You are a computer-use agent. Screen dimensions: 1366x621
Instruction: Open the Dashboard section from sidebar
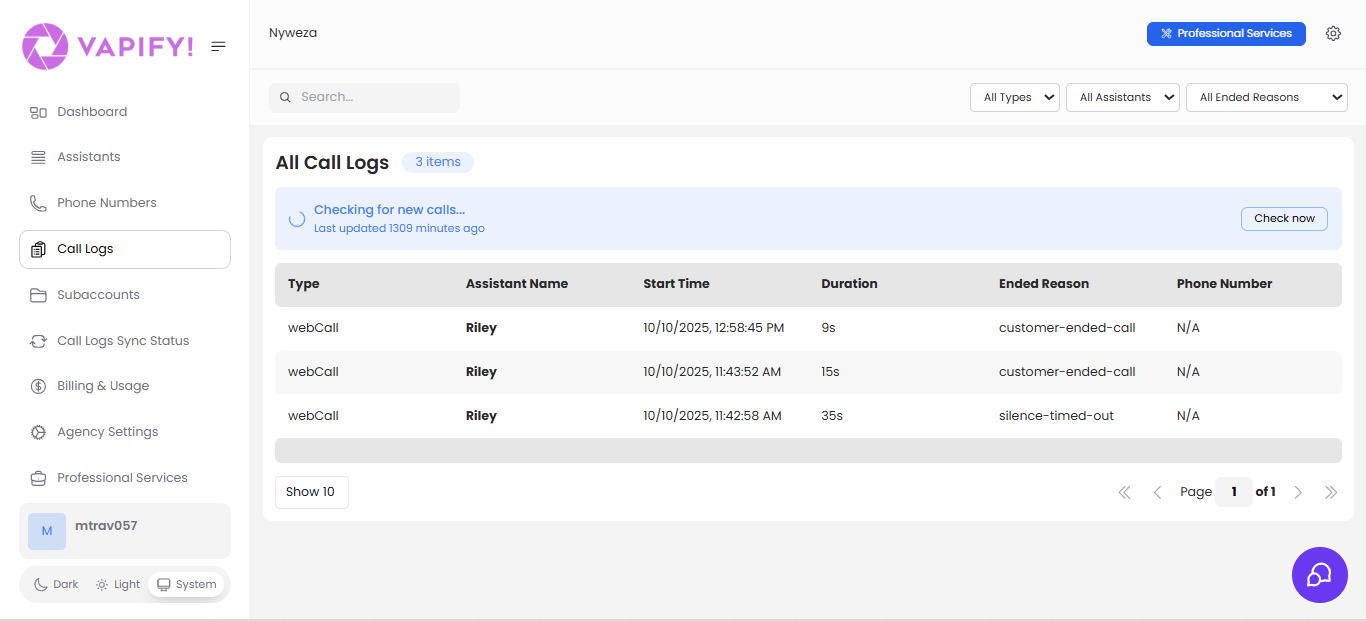(x=91, y=111)
